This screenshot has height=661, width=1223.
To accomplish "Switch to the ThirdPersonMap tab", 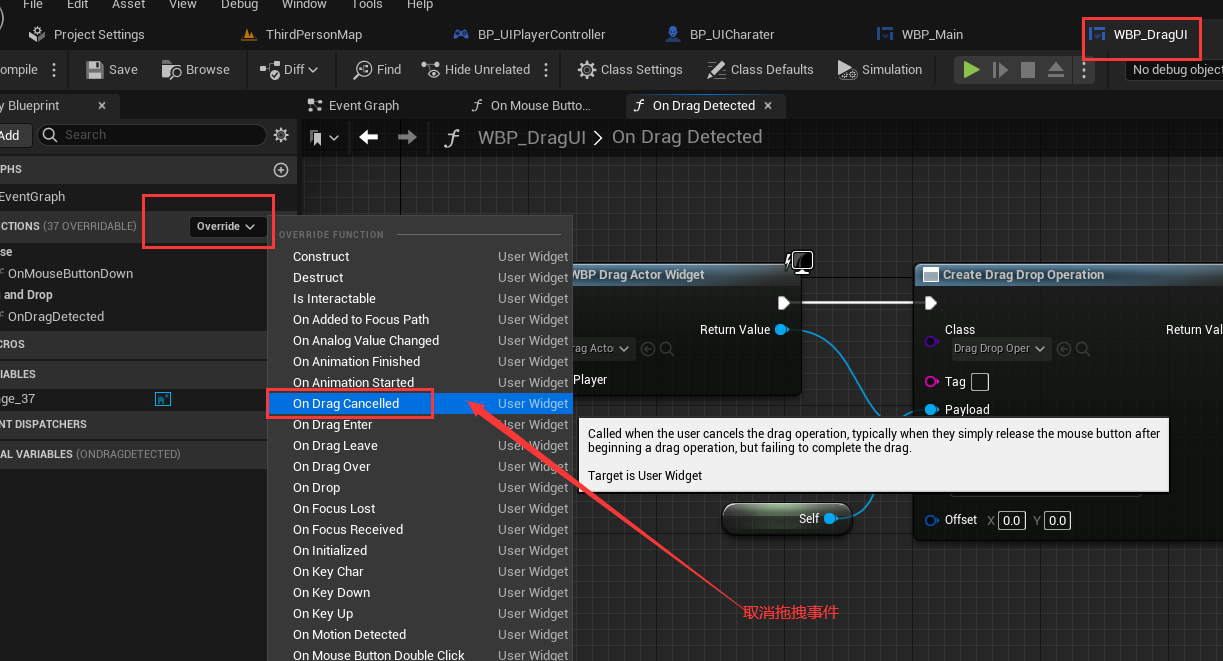I will coord(303,34).
